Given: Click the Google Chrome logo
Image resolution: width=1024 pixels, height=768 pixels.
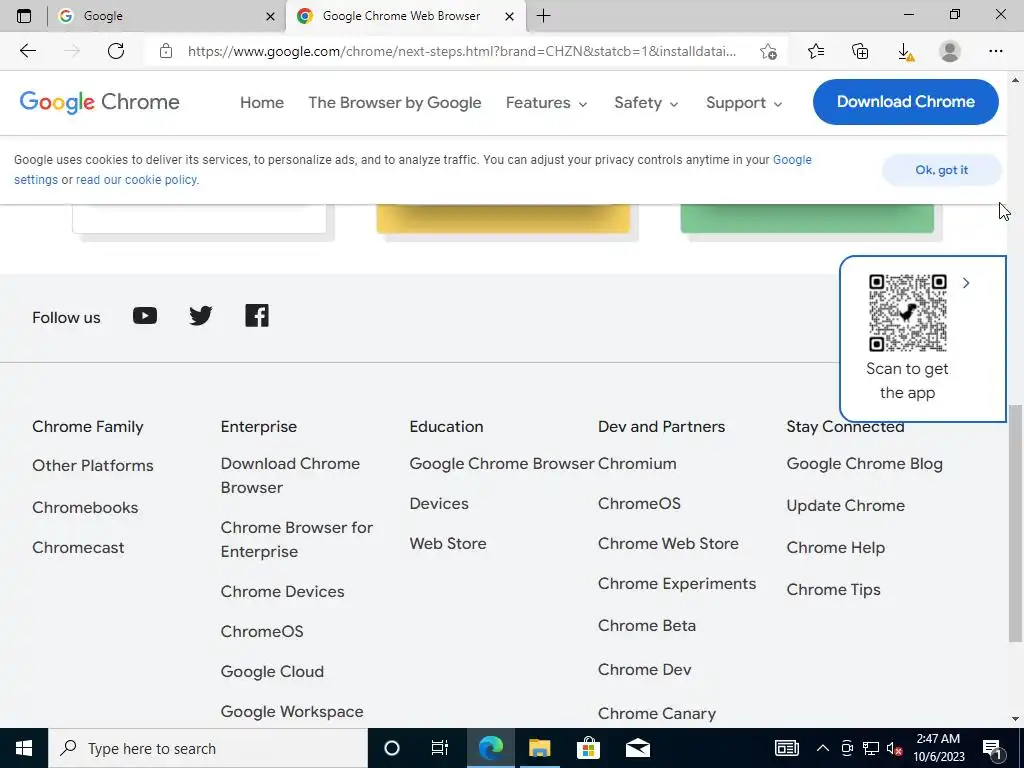Looking at the screenshot, I should 99,103.
